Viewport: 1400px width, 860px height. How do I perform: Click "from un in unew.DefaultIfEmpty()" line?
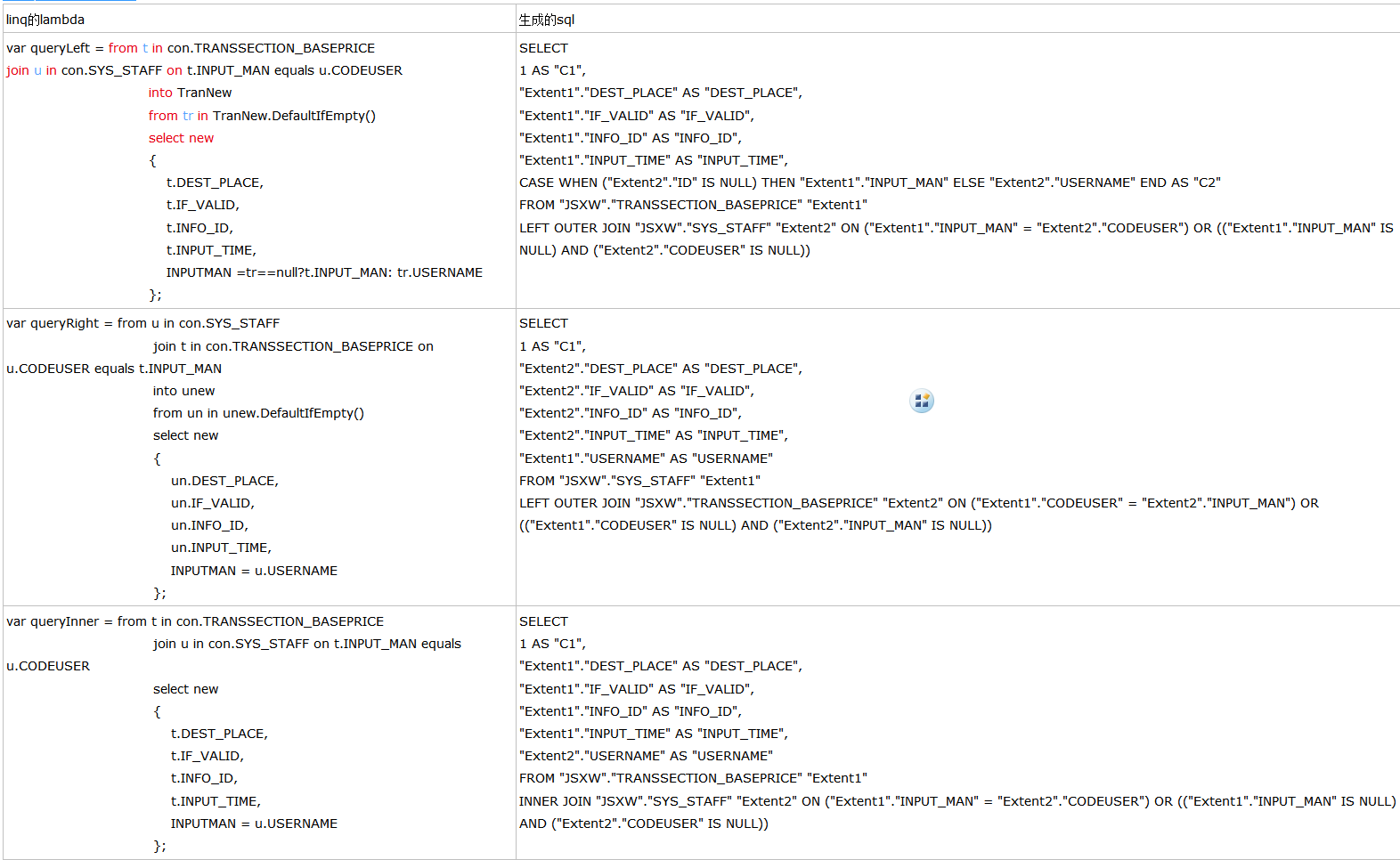click(258, 413)
